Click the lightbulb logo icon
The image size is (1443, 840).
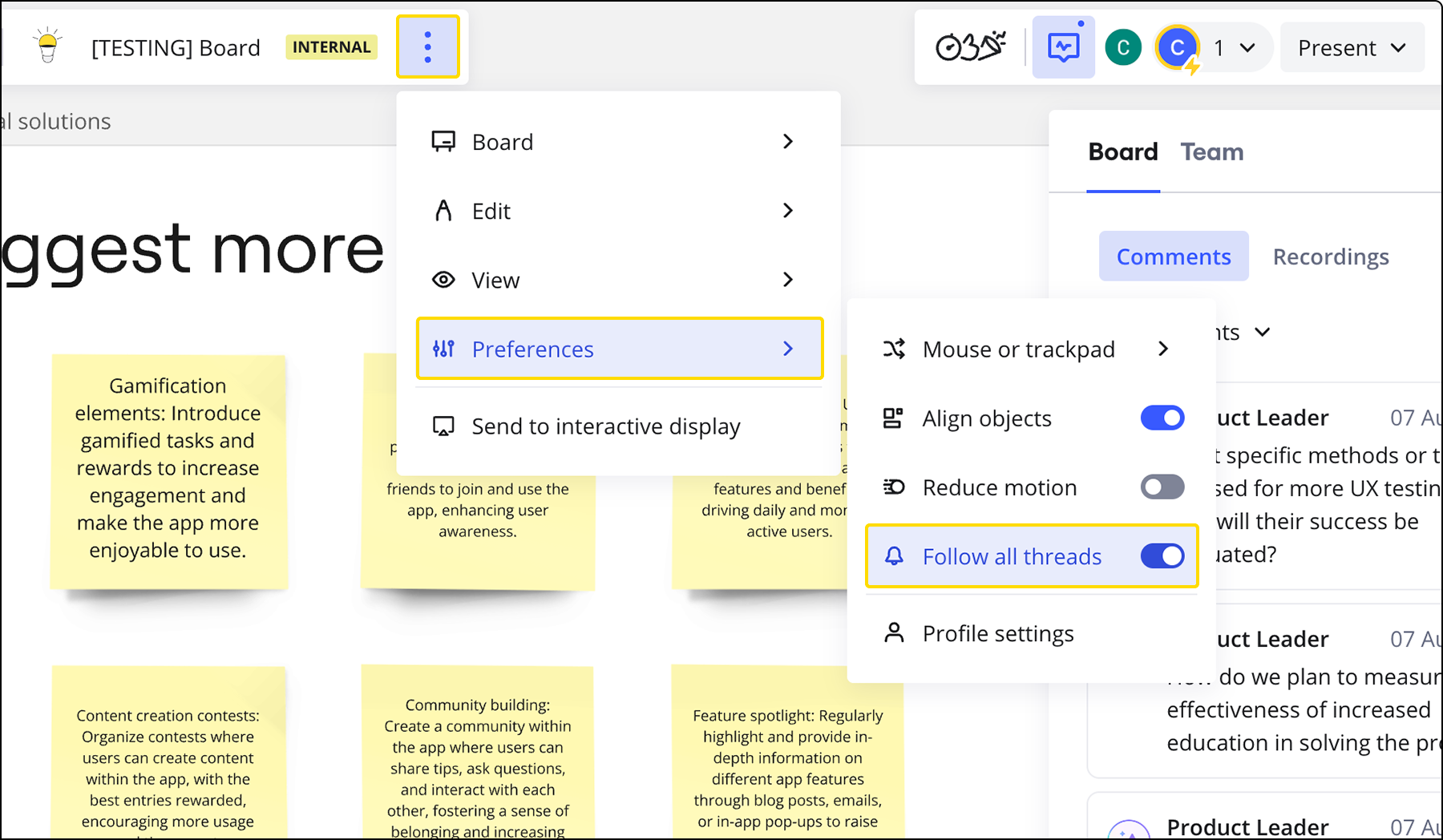[48, 46]
